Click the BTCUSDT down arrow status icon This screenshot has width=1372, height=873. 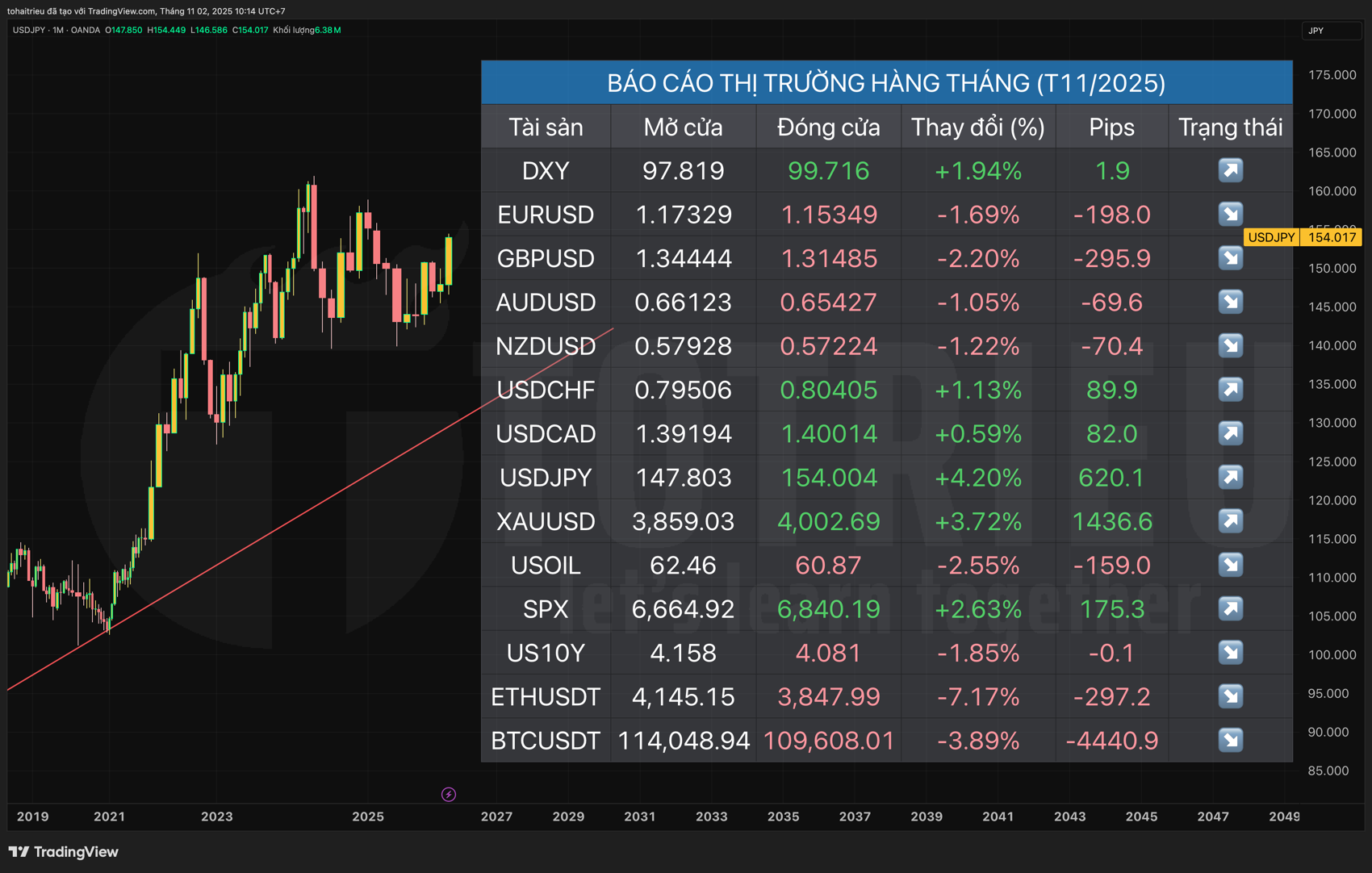(x=1230, y=740)
